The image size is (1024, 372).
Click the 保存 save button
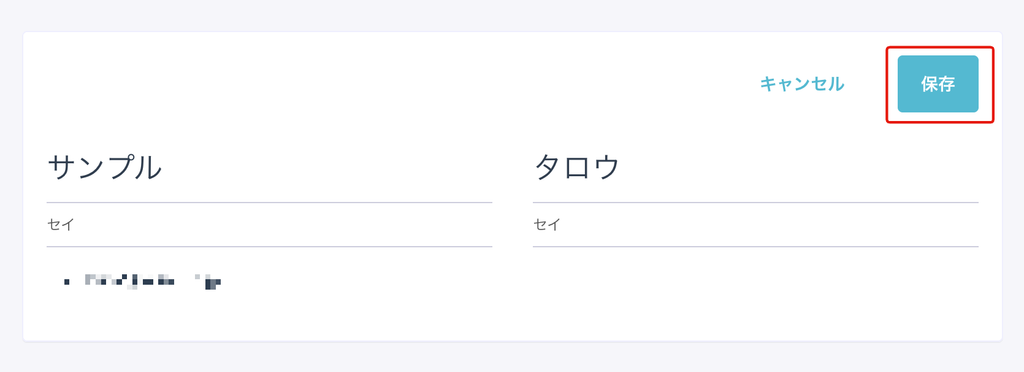[x=938, y=84]
